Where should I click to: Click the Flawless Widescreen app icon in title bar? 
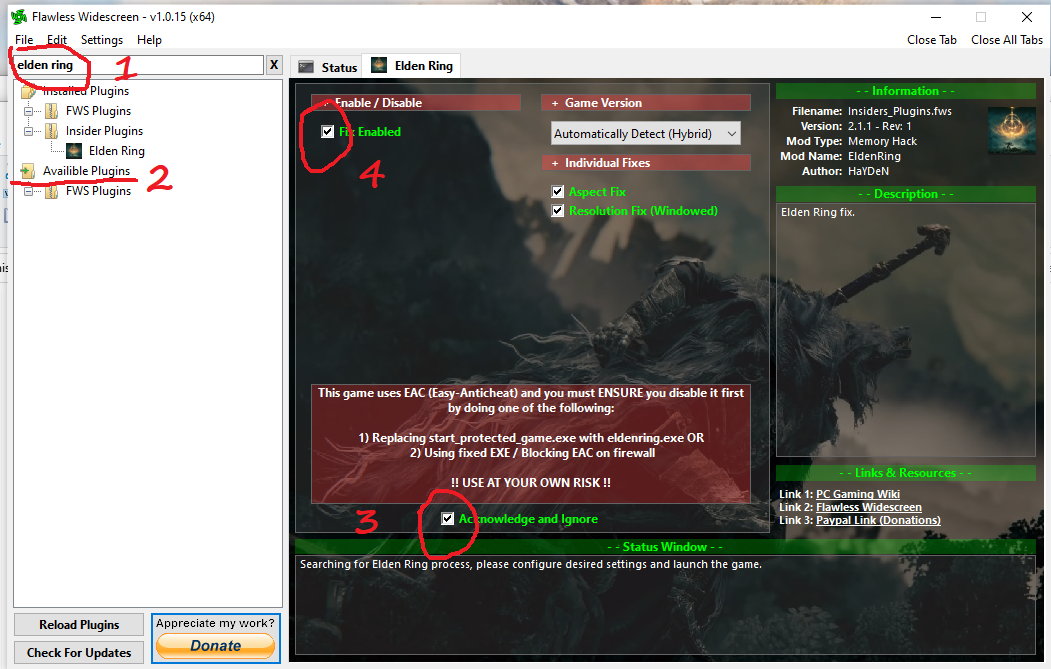[19, 17]
